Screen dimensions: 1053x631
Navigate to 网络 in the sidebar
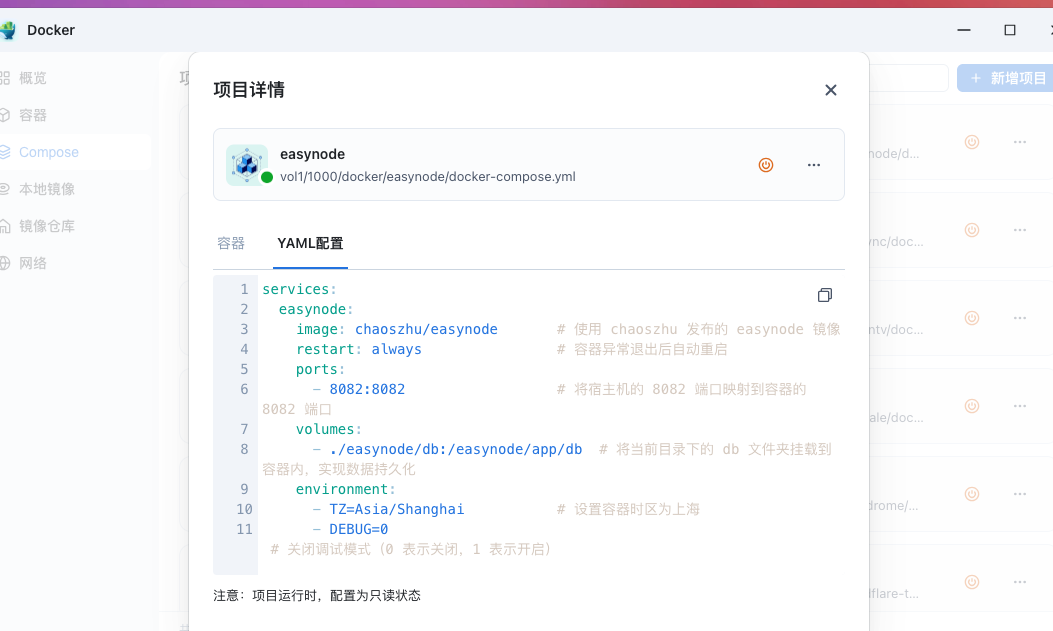click(x=33, y=263)
